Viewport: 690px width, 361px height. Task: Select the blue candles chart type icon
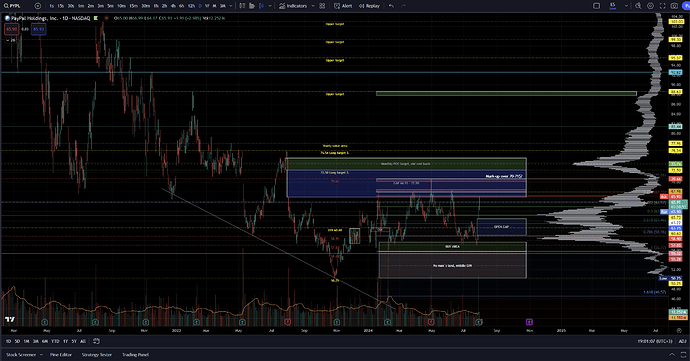261,6
